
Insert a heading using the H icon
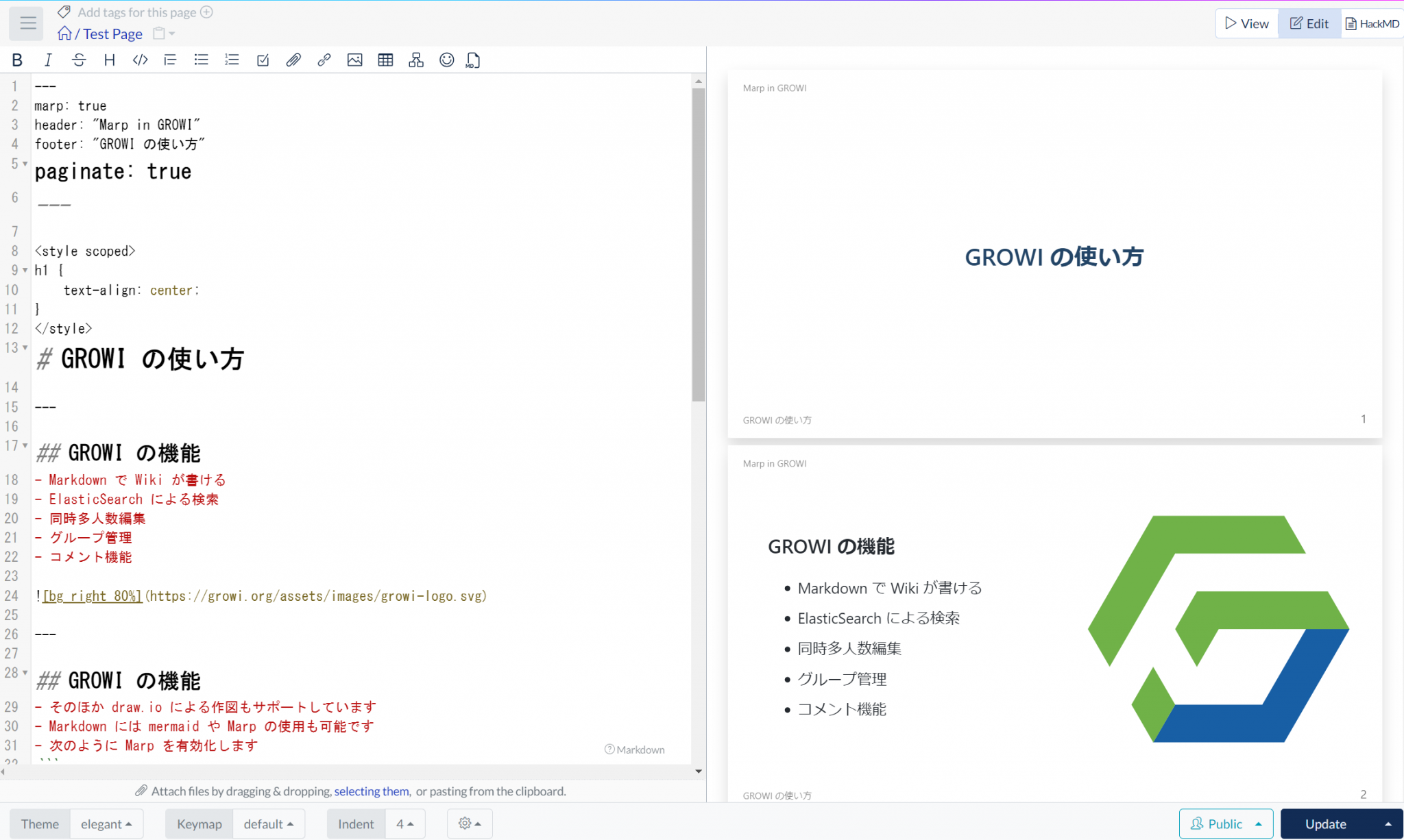click(x=109, y=60)
